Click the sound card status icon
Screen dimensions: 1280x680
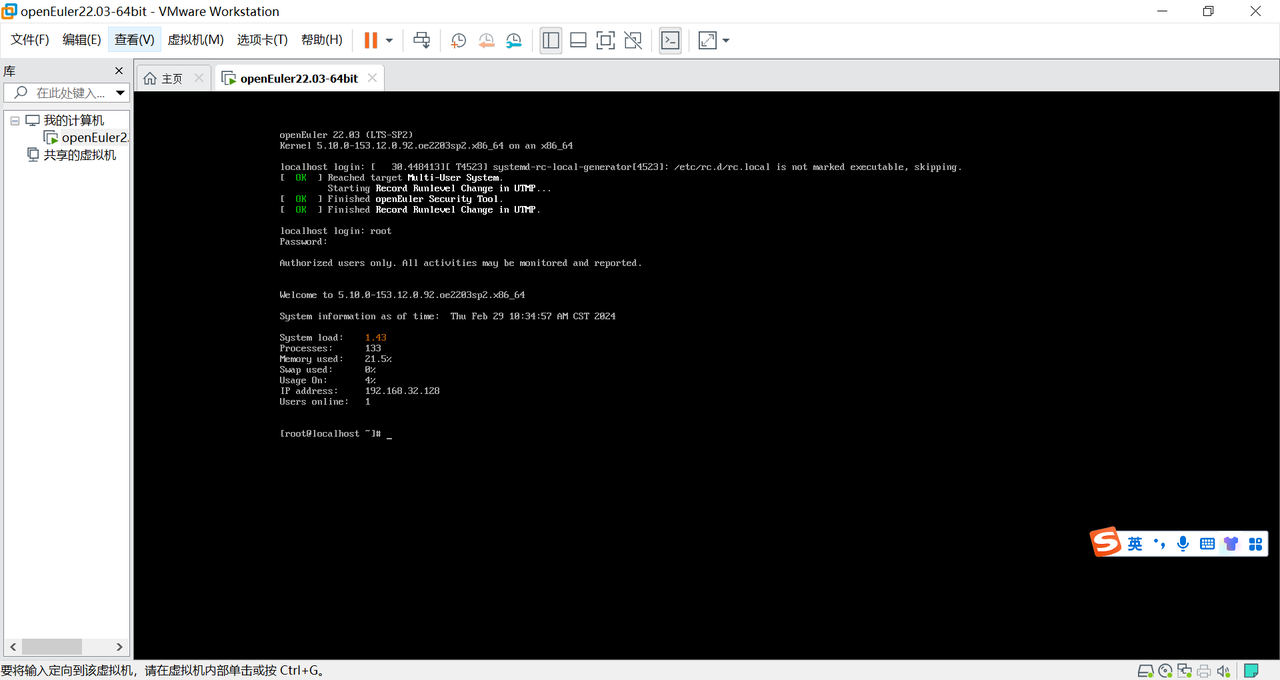pyautogui.click(x=1224, y=671)
